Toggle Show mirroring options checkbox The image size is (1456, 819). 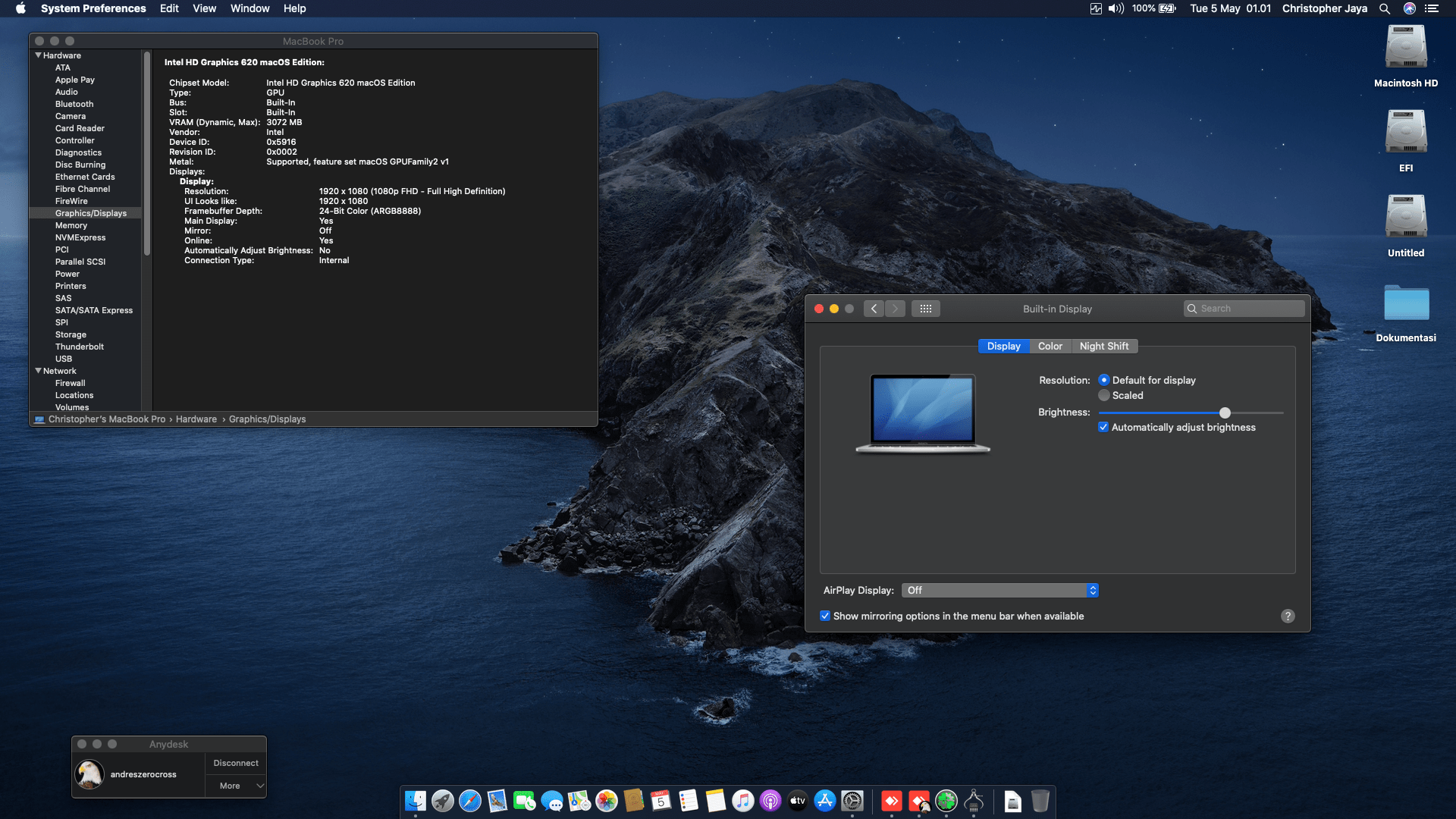[825, 616]
